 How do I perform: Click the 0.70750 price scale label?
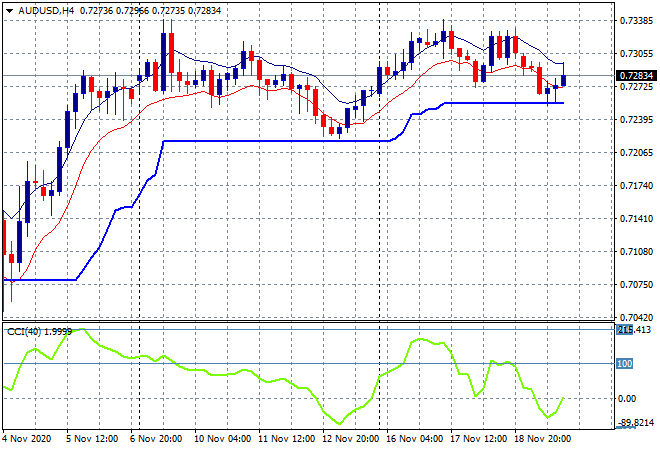[x=636, y=285]
